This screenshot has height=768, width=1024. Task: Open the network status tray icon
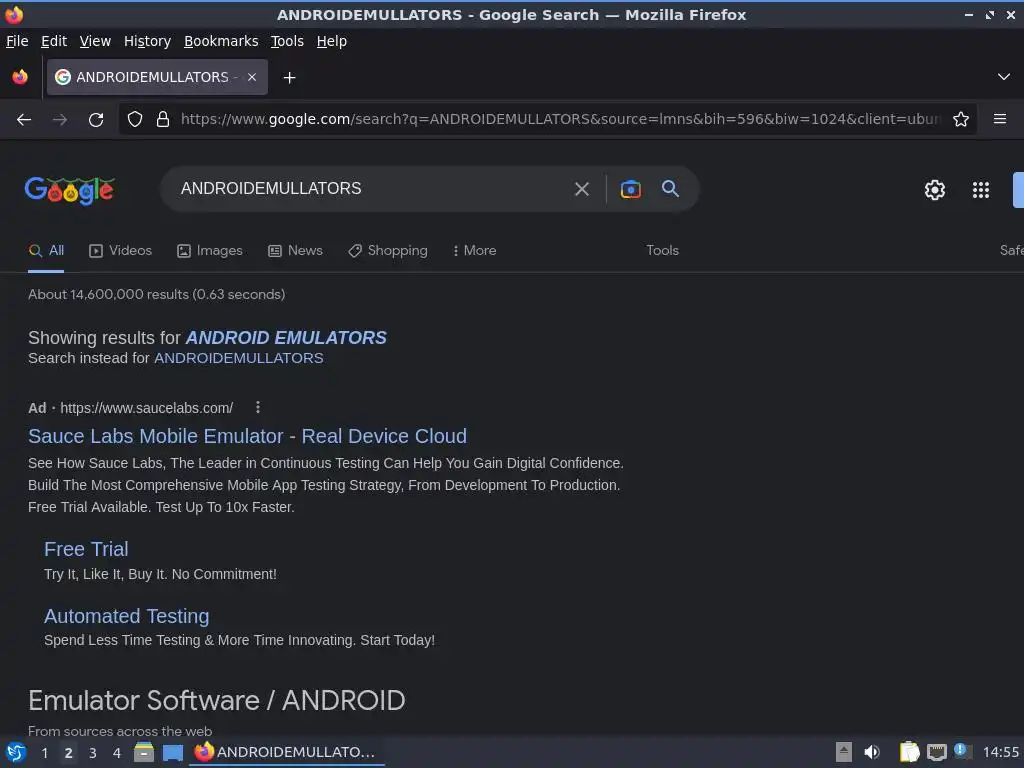point(936,752)
